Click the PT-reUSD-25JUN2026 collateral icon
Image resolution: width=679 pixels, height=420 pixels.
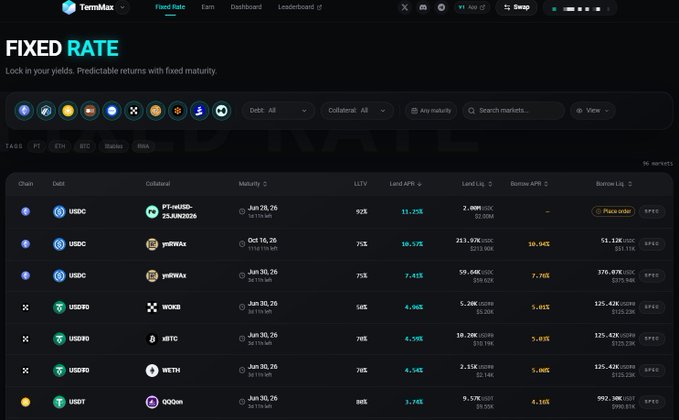(x=152, y=212)
